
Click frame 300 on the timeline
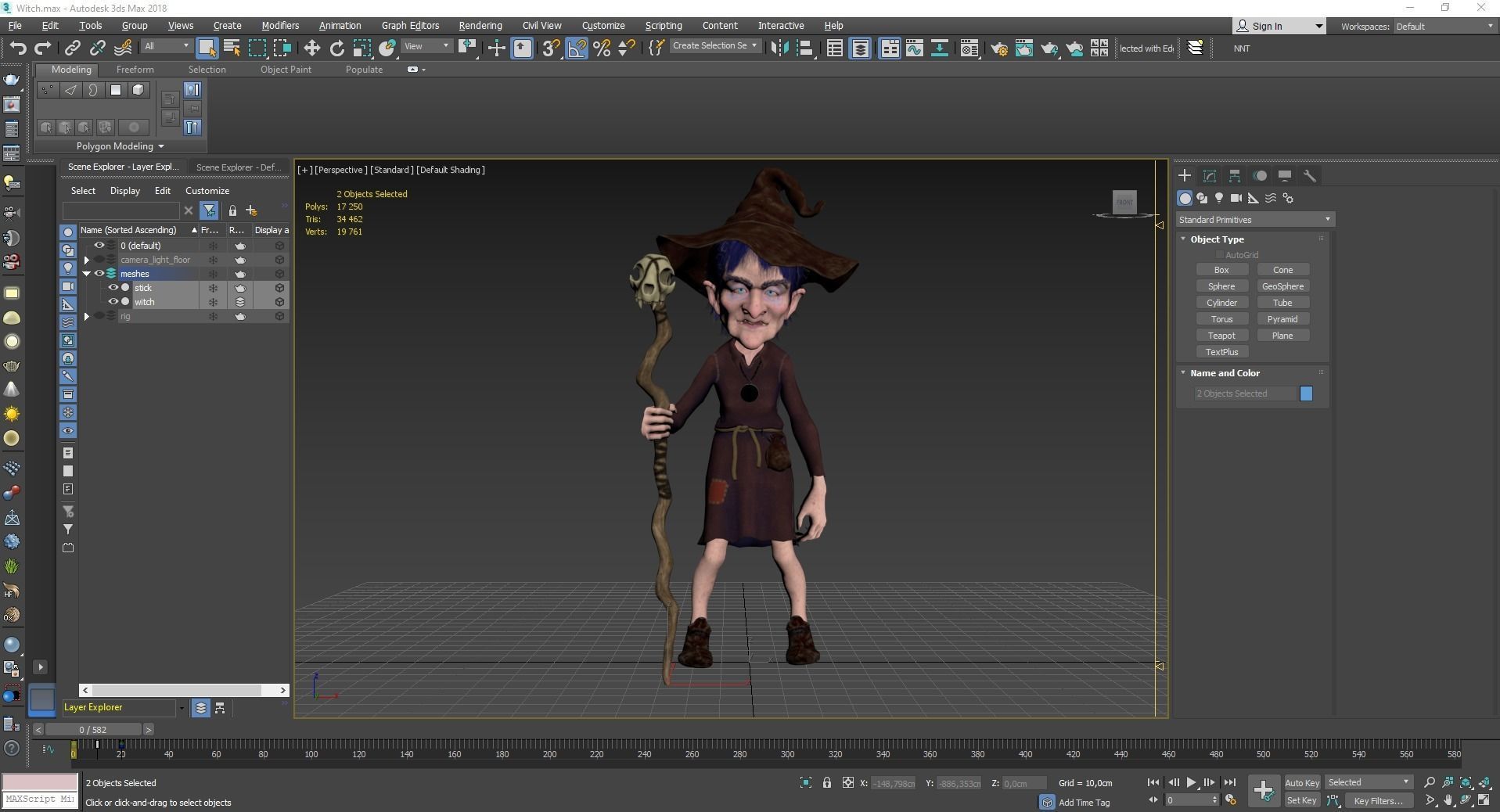787,754
